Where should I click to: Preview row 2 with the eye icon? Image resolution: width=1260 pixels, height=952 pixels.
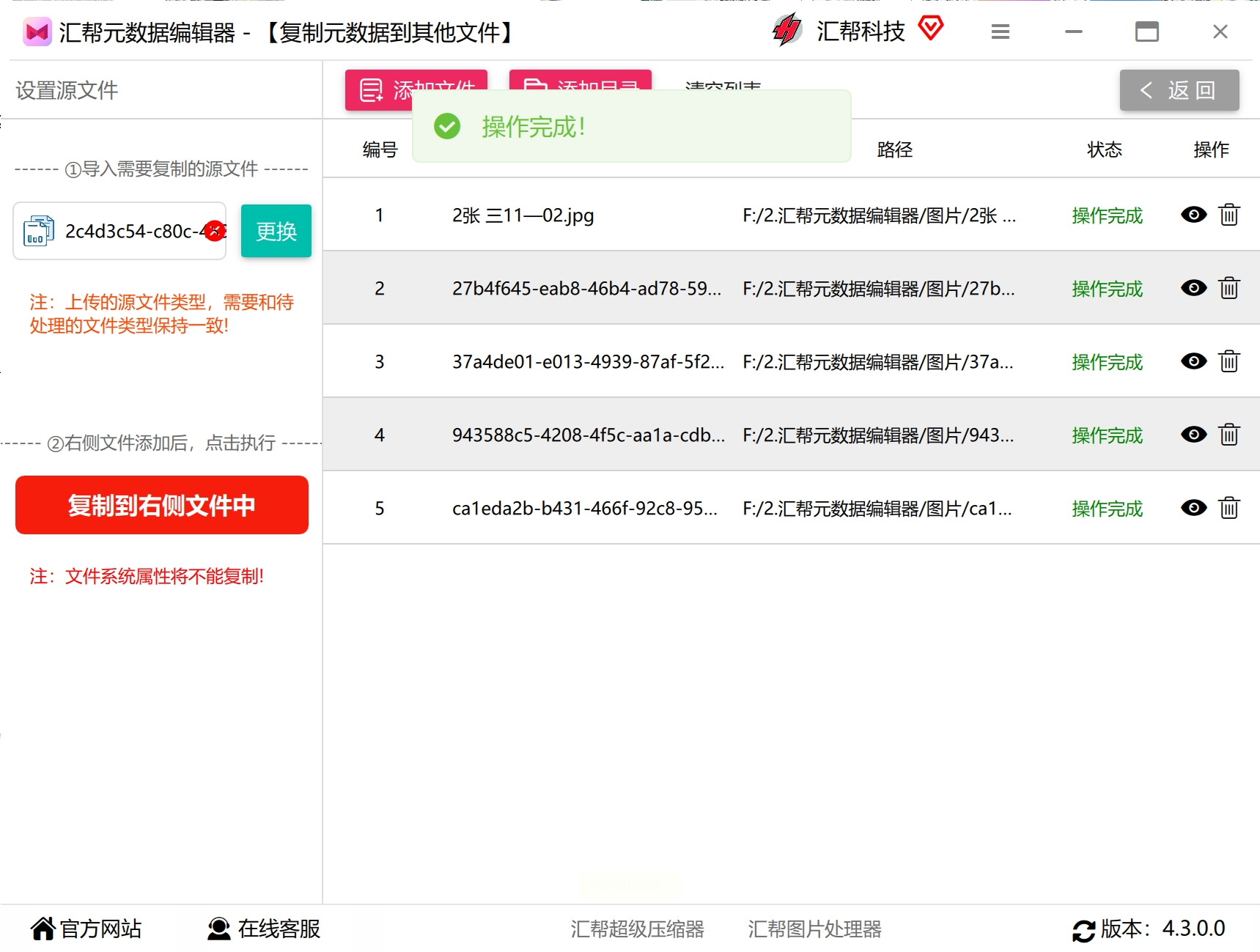click(x=1193, y=288)
